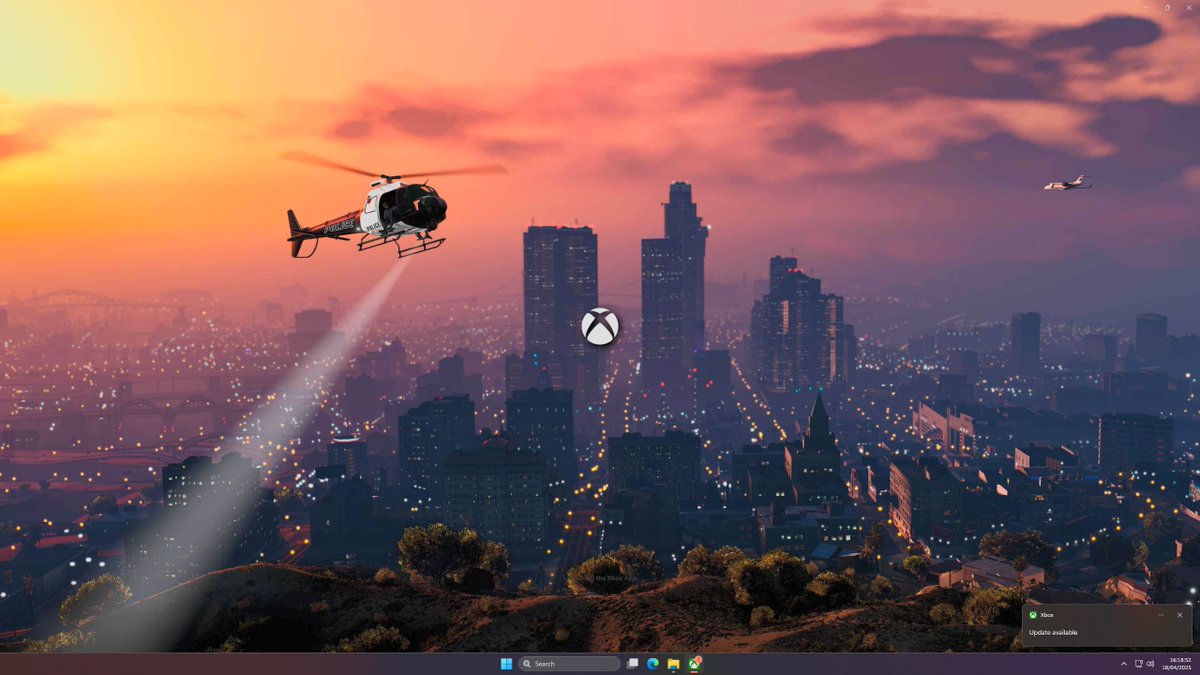Open the Xbox app taskbar icon
The image size is (1200, 675).
click(x=694, y=664)
